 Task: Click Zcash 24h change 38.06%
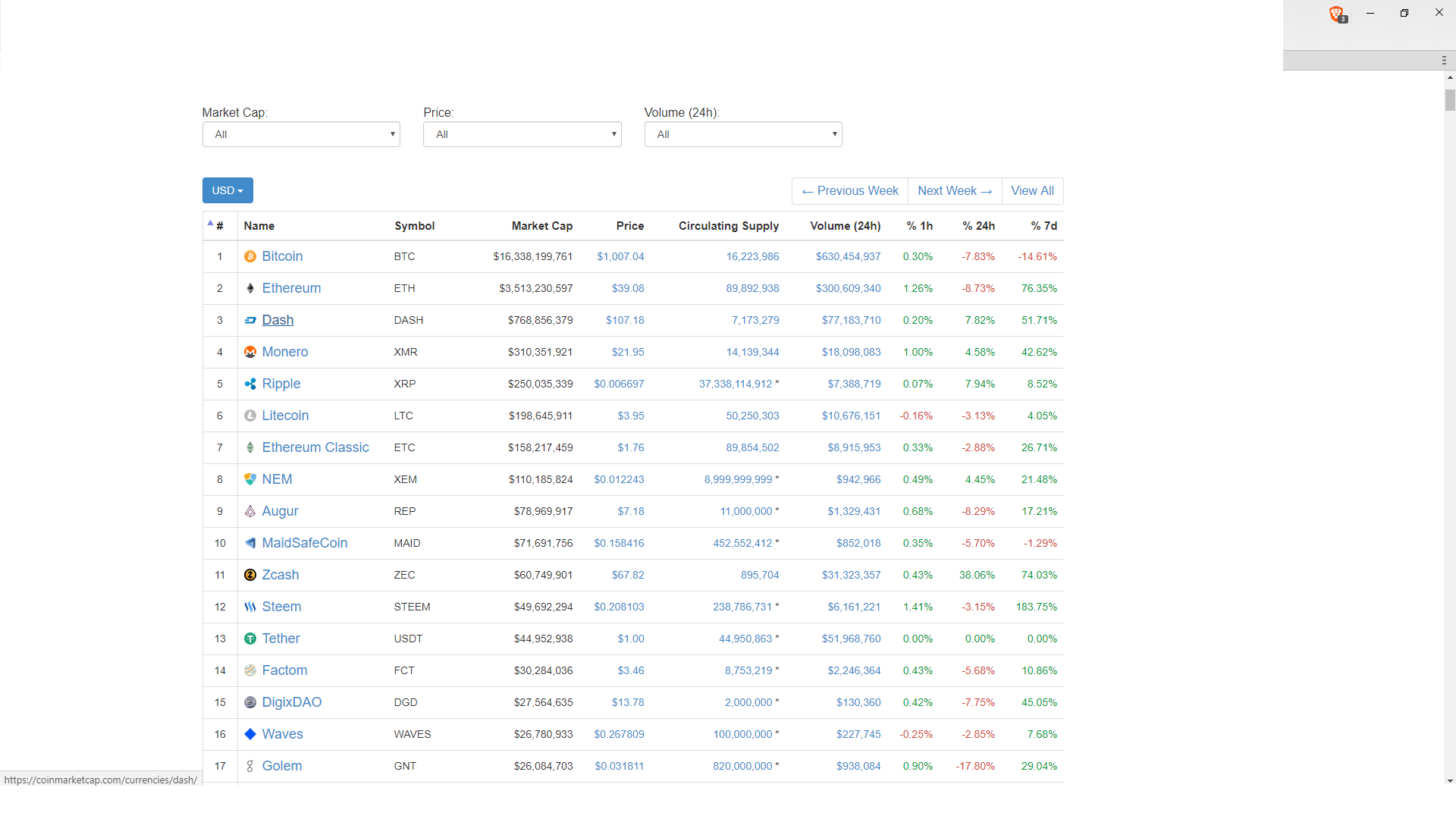[x=977, y=576]
